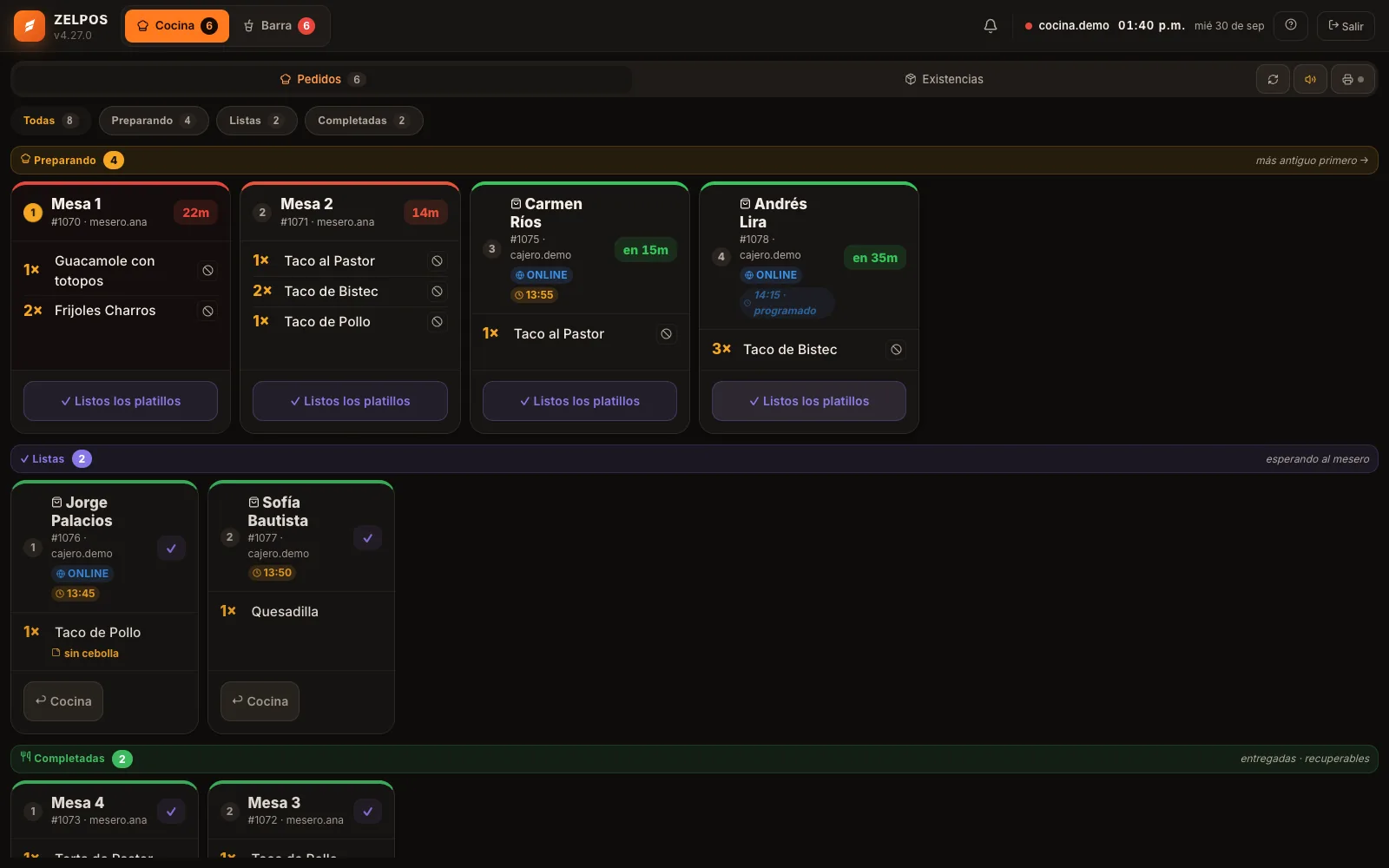Viewport: 1389px width, 868px height.
Task: Toggle the sound alert speaker icon
Action: [1310, 79]
